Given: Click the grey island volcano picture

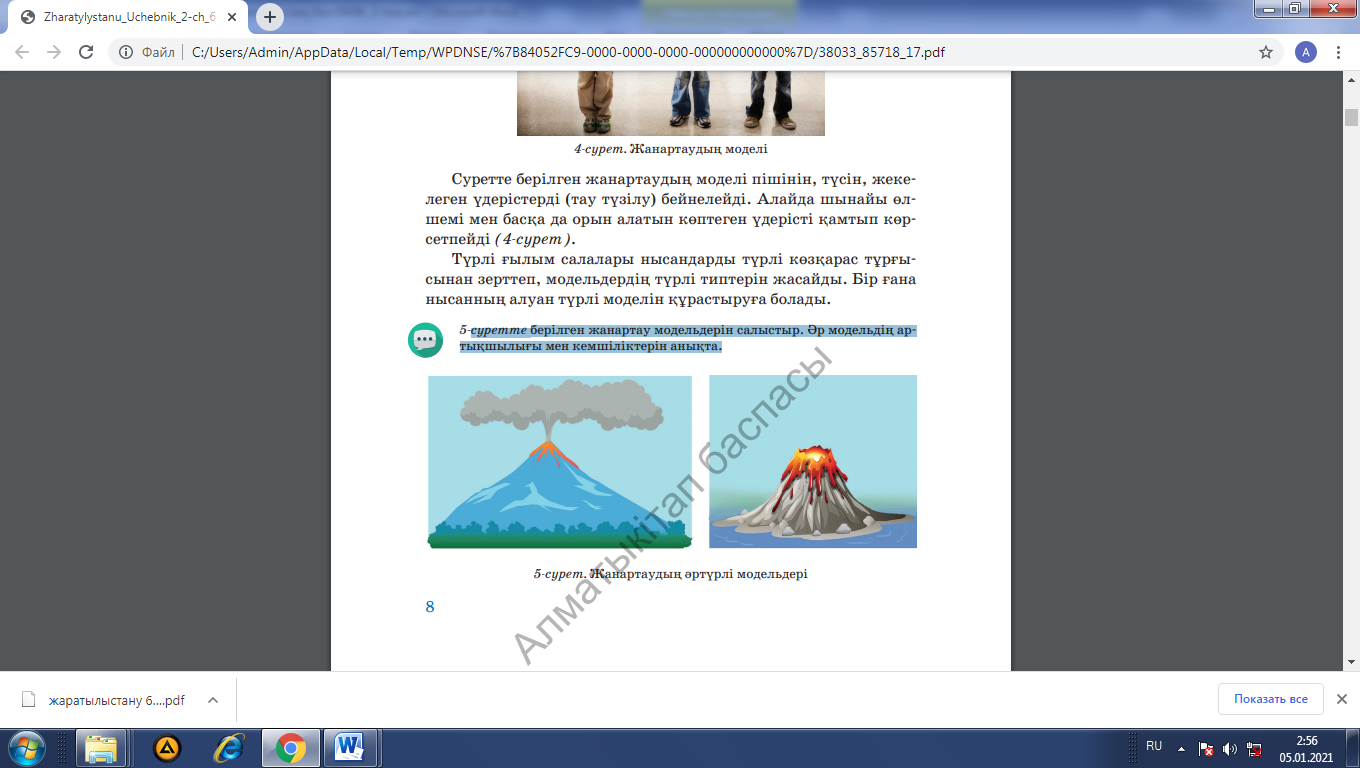Looking at the screenshot, I should point(813,462).
